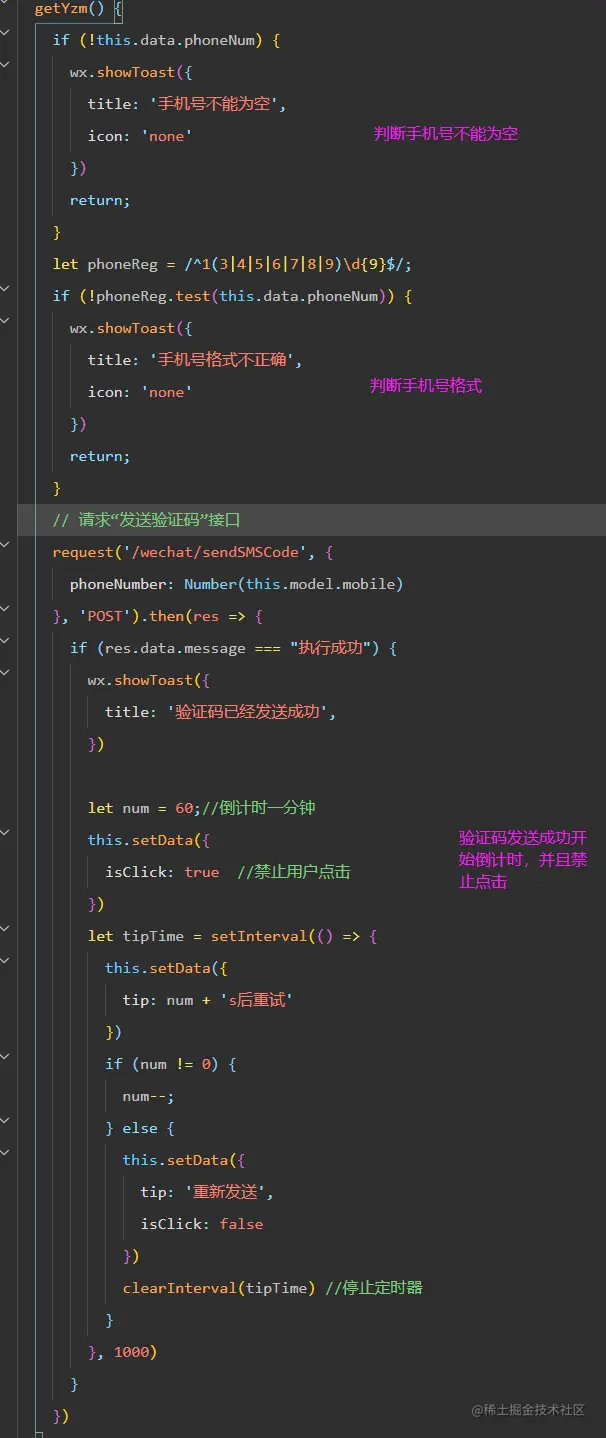Collapse fold arrow for 'if (res.data.message' block
606x1438 pixels.
point(5,640)
